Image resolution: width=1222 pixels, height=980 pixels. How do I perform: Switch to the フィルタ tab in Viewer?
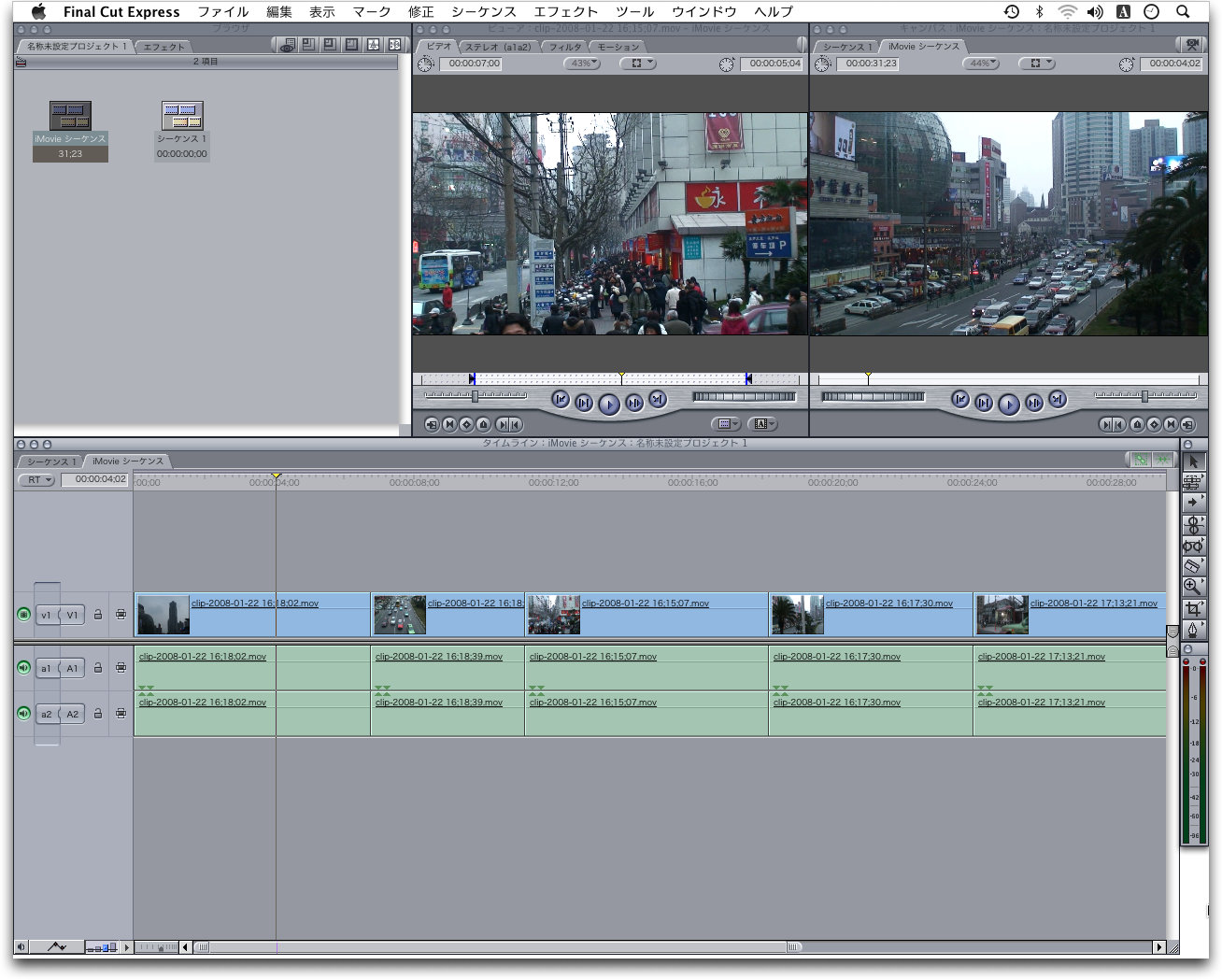tap(564, 47)
